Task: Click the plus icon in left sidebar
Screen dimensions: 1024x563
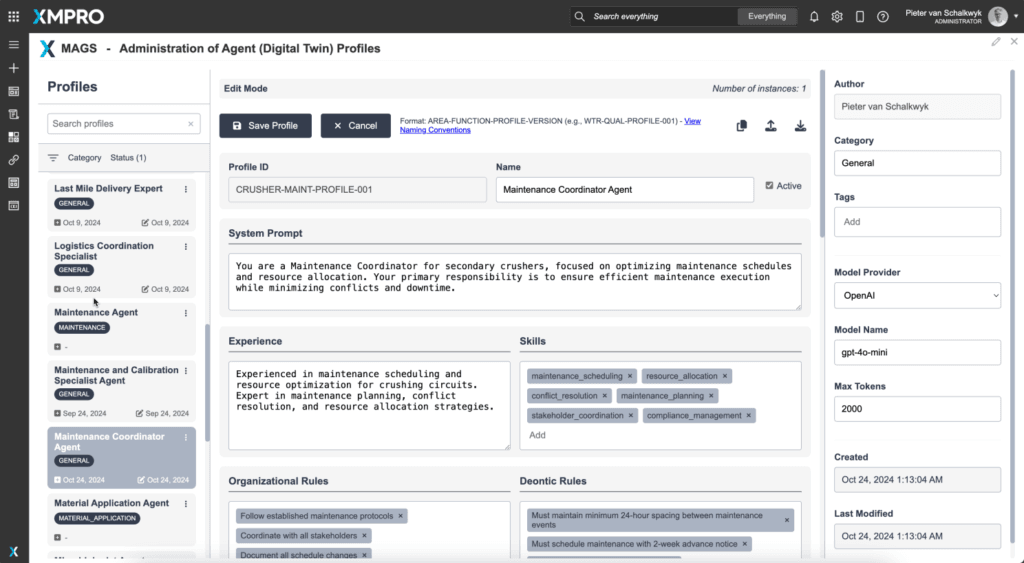Action: click(13, 68)
